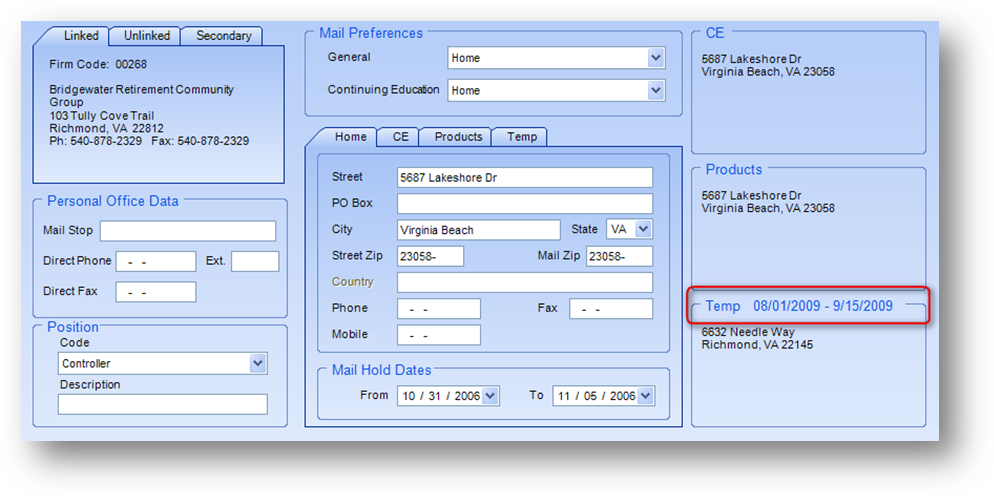Open the Mail Hold From date picker
This screenshot has width=994, height=496.
pos(490,396)
